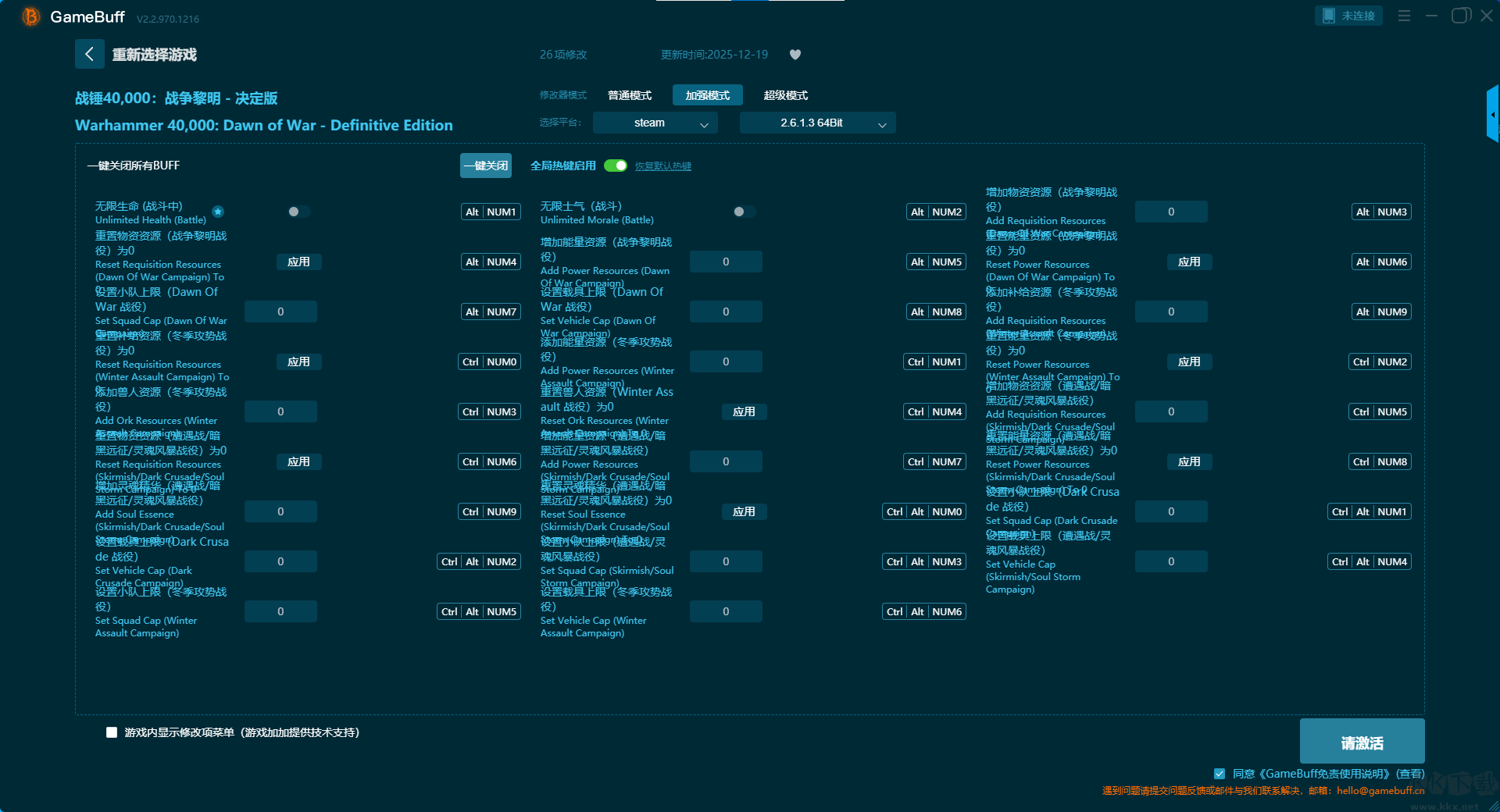Screen dimensions: 1500x812
Task: Click the back arrow icon
Action: tap(89, 54)
